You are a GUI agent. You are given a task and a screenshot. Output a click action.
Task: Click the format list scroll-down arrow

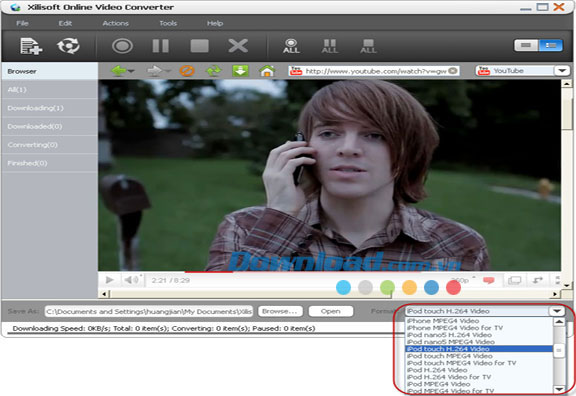point(559,389)
